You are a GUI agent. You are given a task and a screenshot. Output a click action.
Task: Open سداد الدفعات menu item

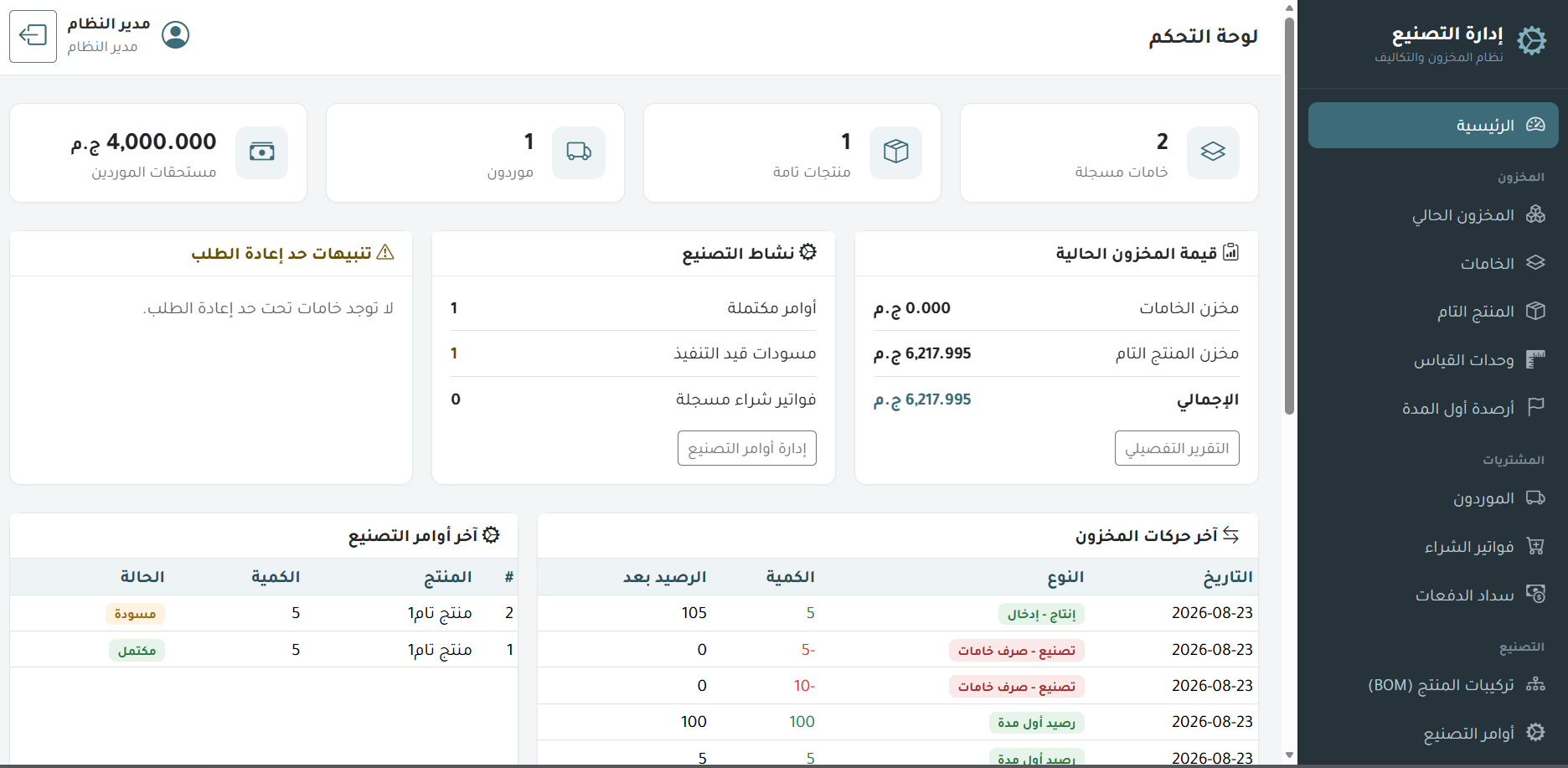1433,594
